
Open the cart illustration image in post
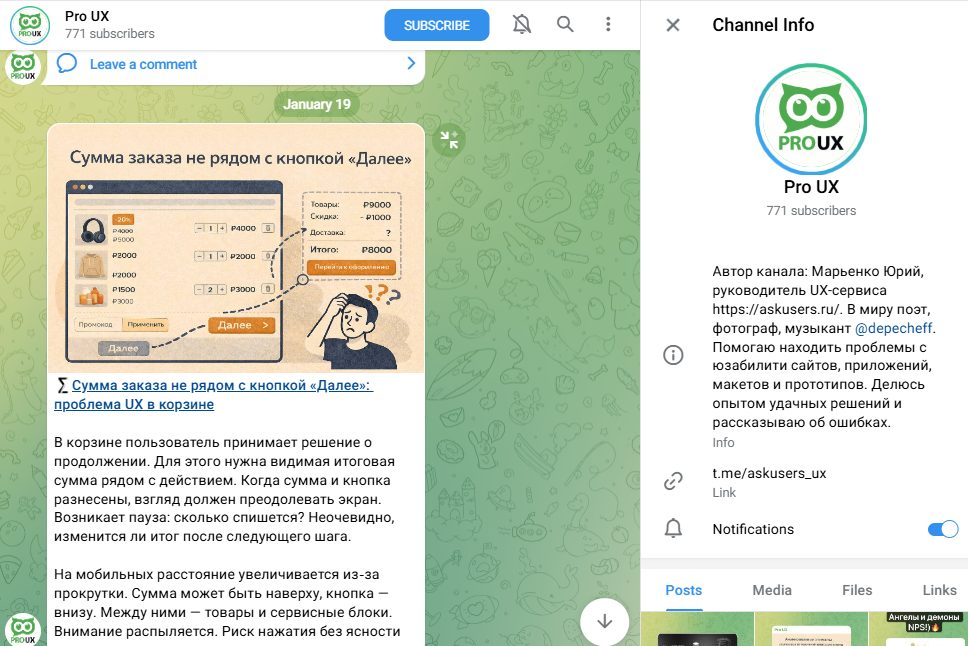(236, 248)
